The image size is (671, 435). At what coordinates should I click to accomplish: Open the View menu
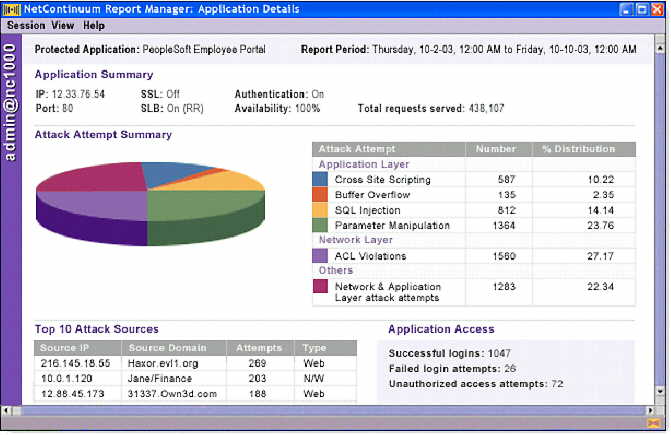tap(62, 25)
